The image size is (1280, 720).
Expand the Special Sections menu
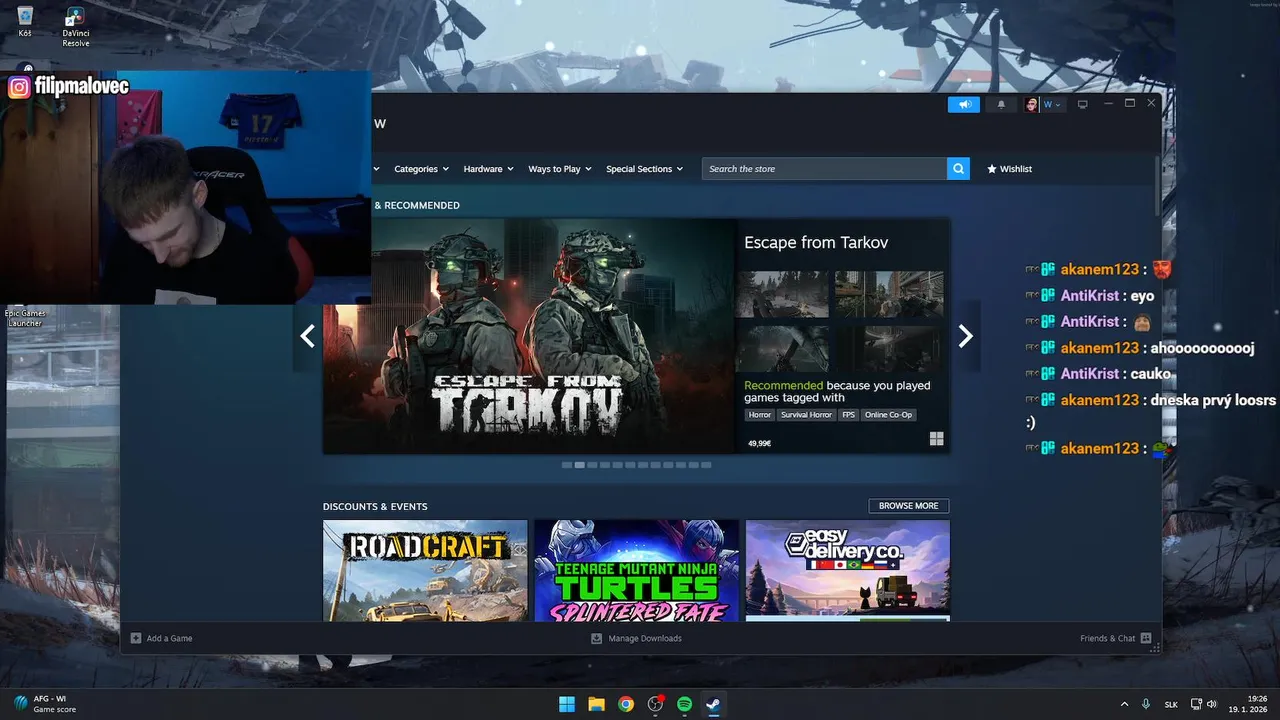(644, 169)
